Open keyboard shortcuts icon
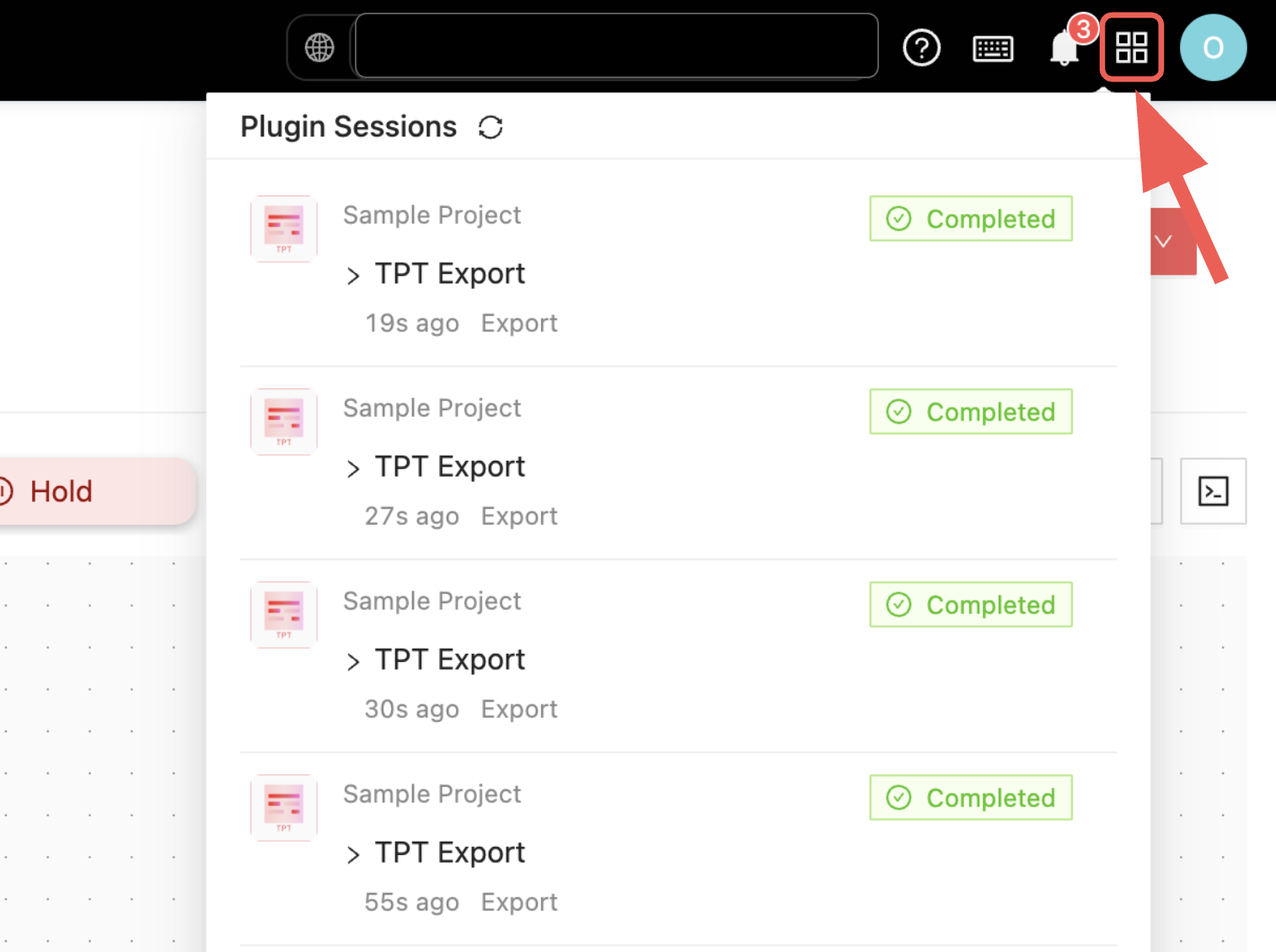This screenshot has height=952, width=1276. (993, 49)
